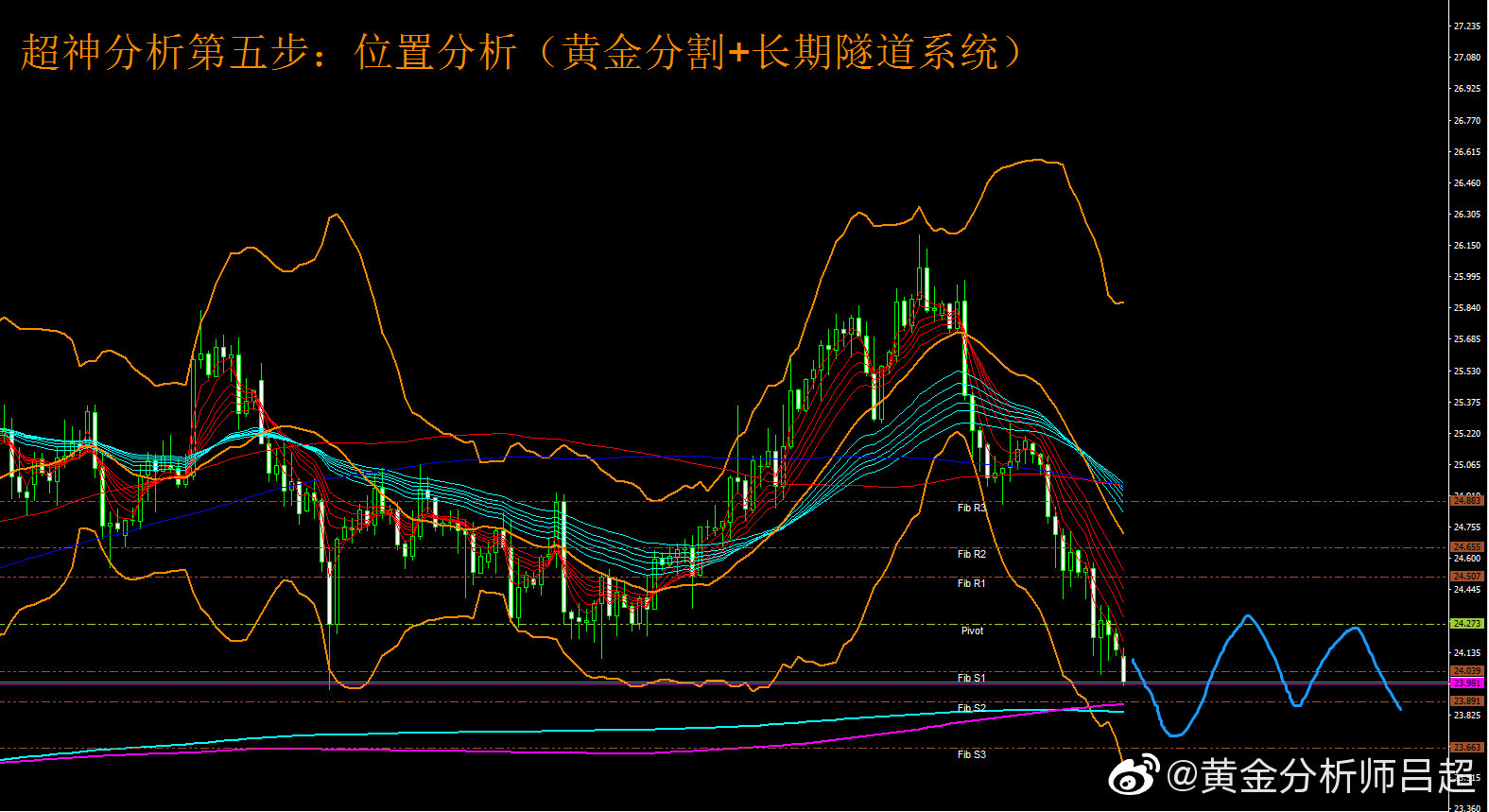Click the Fib S1 level label
Image resolution: width=1489 pixels, height=812 pixels.
point(971,678)
